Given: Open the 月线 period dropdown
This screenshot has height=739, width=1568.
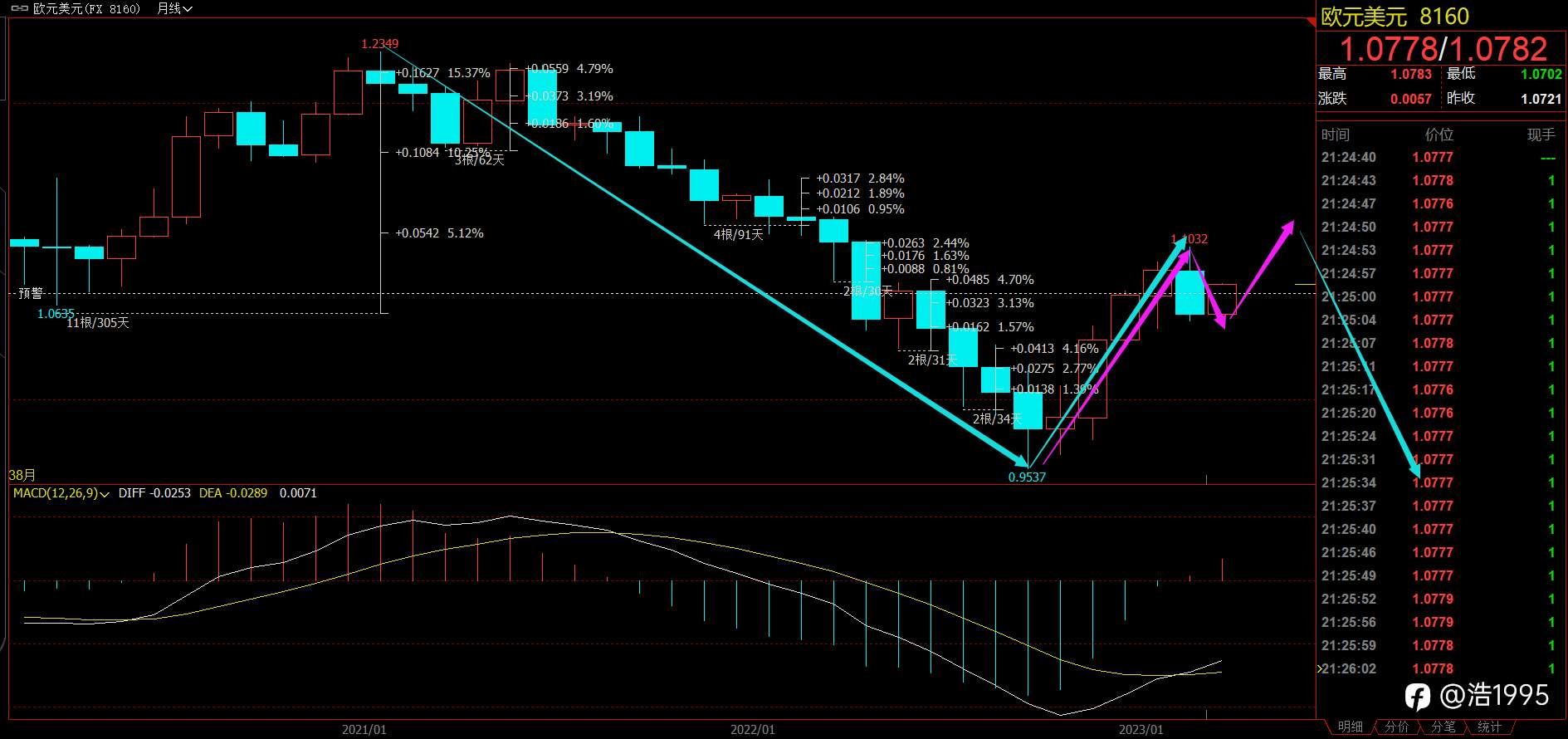Looking at the screenshot, I should pos(174,9).
